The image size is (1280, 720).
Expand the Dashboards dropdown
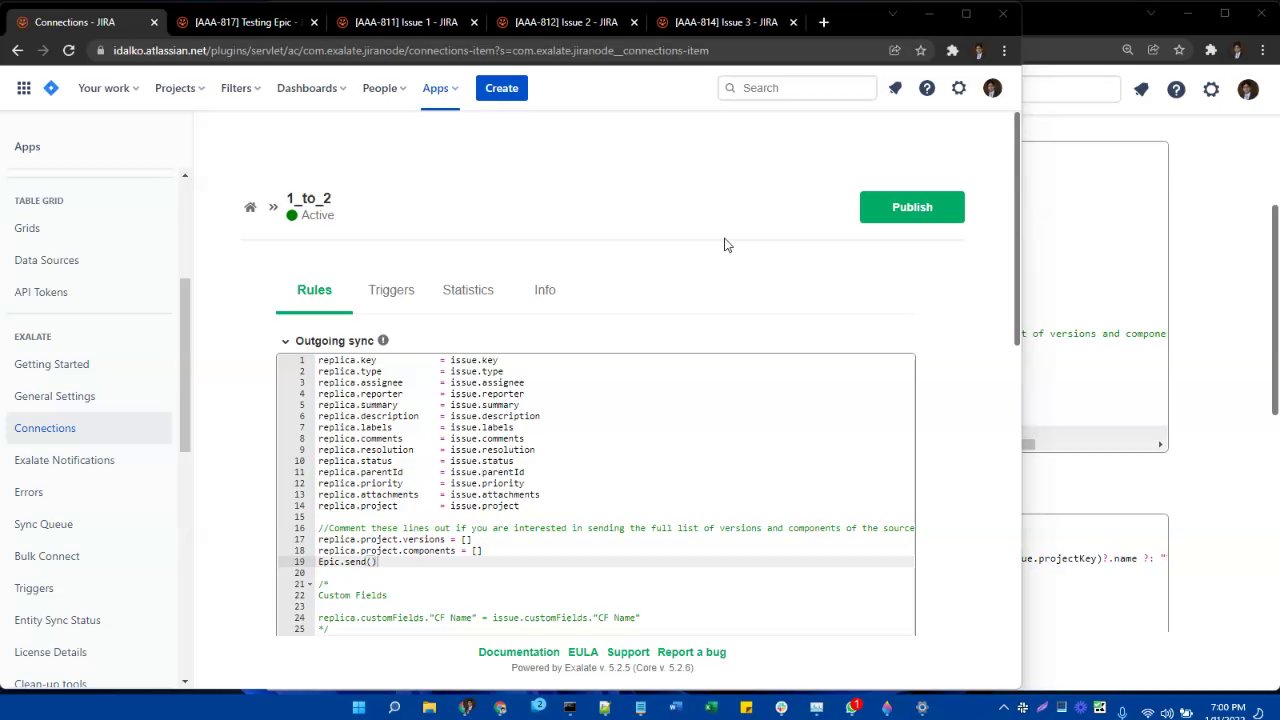point(312,88)
